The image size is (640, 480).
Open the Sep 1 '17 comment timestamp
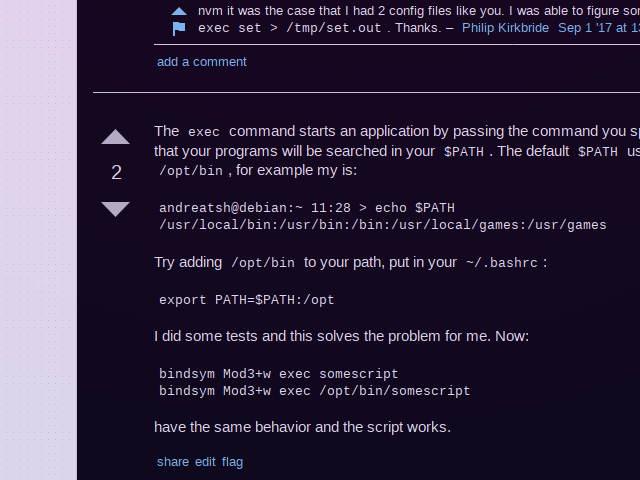(599, 28)
